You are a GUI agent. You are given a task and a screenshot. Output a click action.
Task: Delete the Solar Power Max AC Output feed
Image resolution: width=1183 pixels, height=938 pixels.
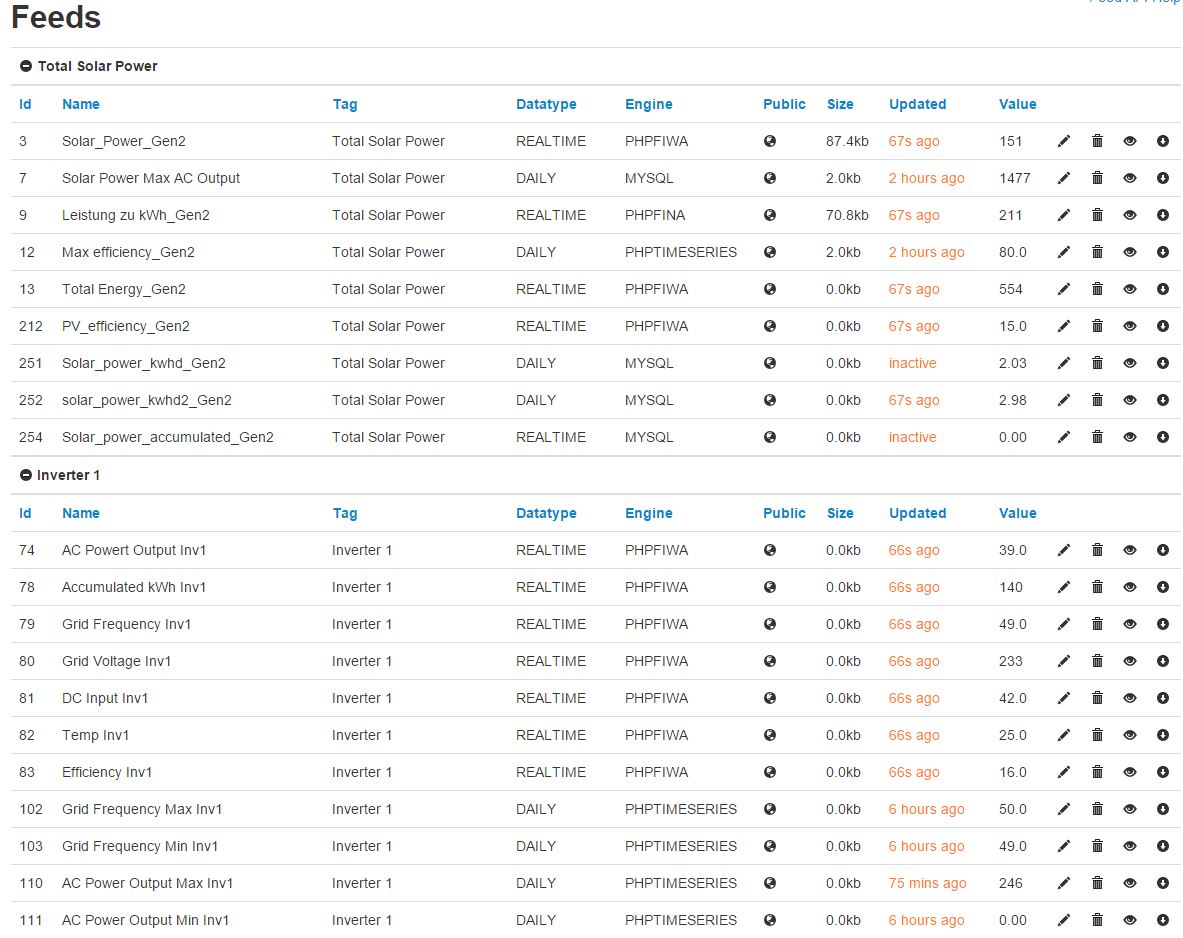[1097, 178]
